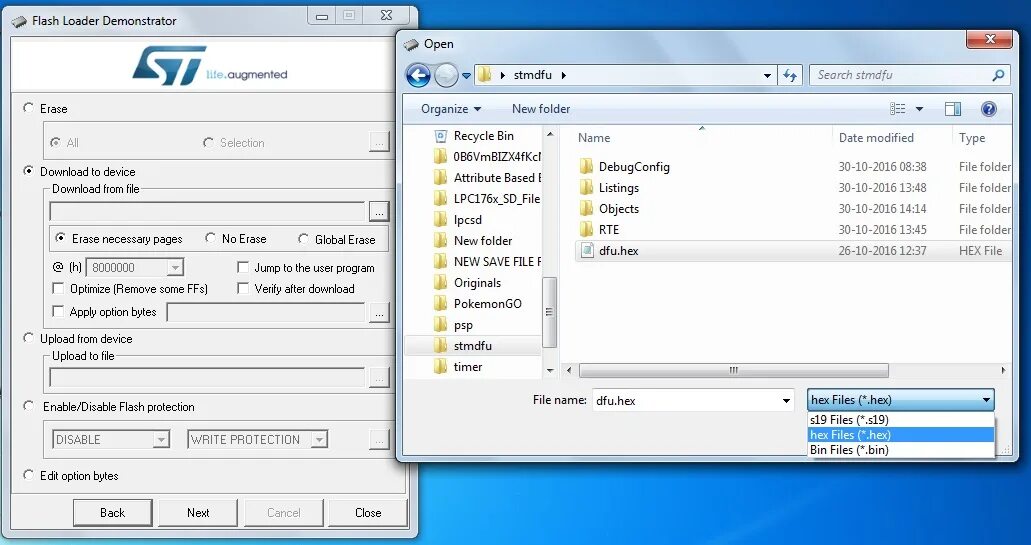The width and height of the screenshot is (1031, 545).
Task: Select Enable/Disable Flash protection radio button
Action: click(x=28, y=406)
